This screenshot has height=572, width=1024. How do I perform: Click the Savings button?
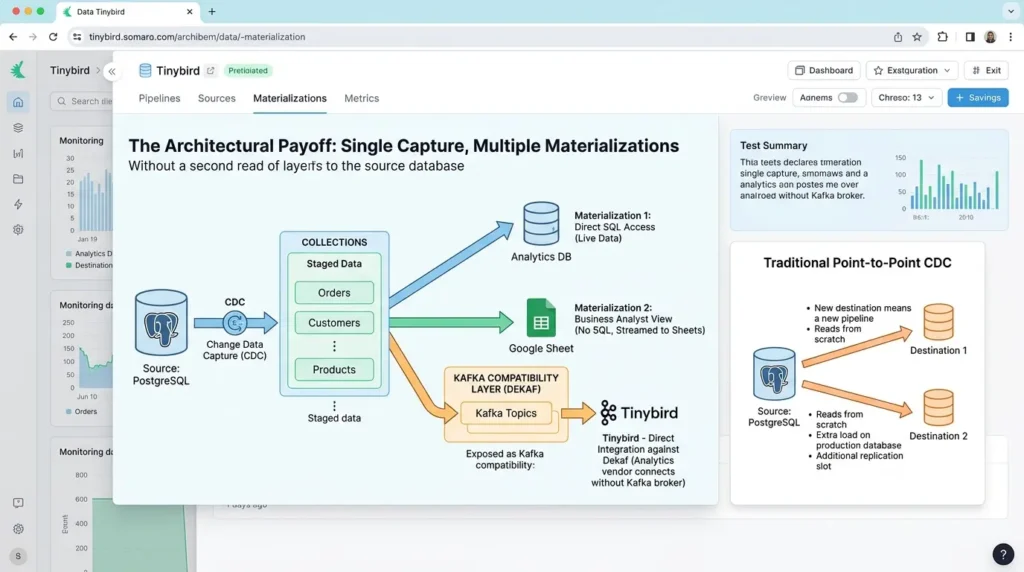point(978,97)
